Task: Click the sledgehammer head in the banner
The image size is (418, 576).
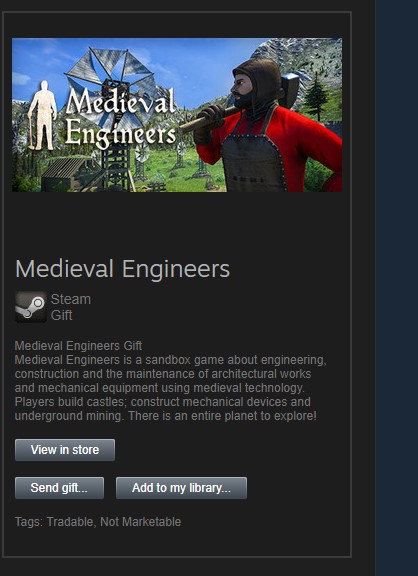Action: click(288, 89)
